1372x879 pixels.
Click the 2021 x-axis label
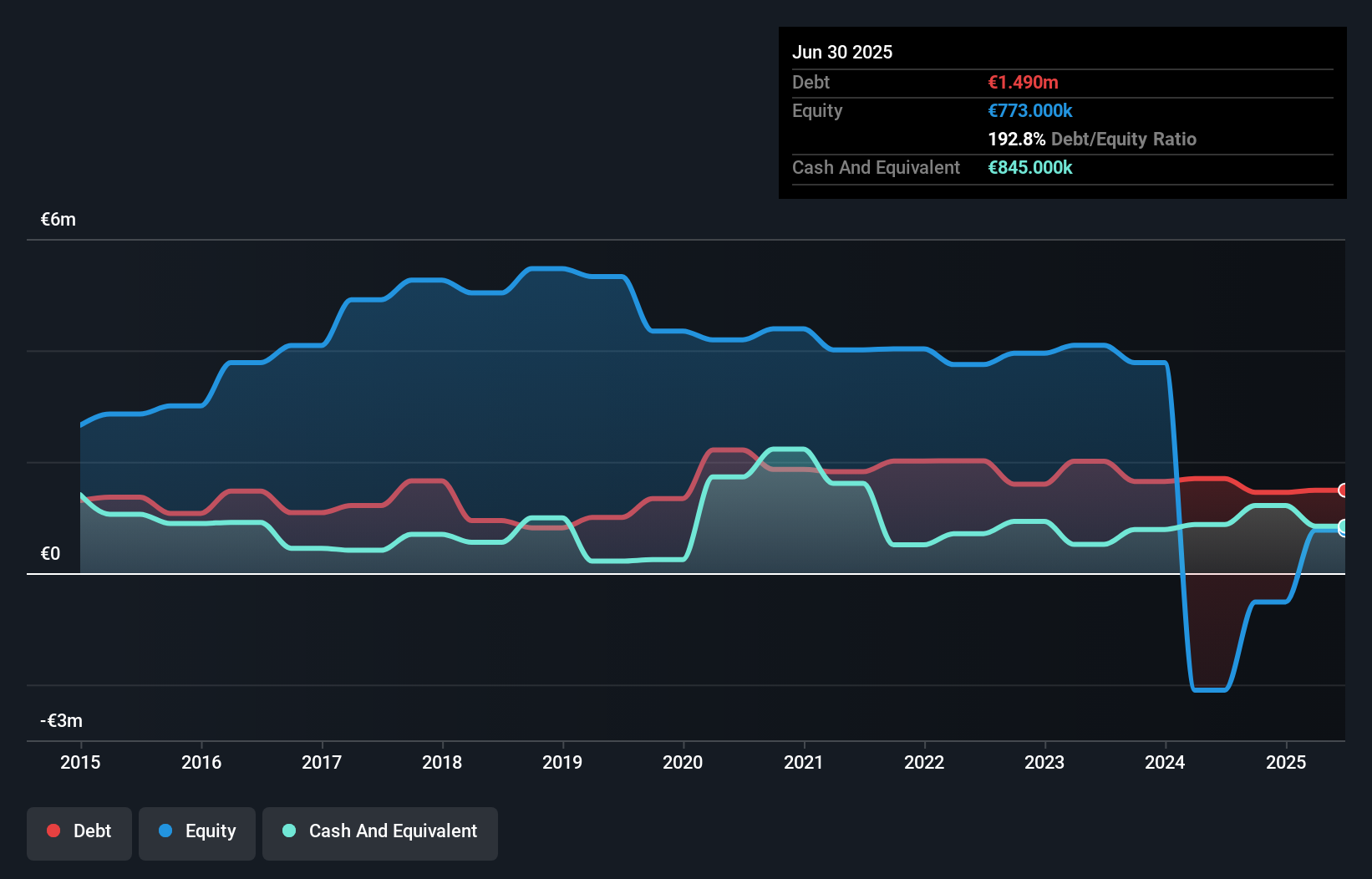click(804, 762)
